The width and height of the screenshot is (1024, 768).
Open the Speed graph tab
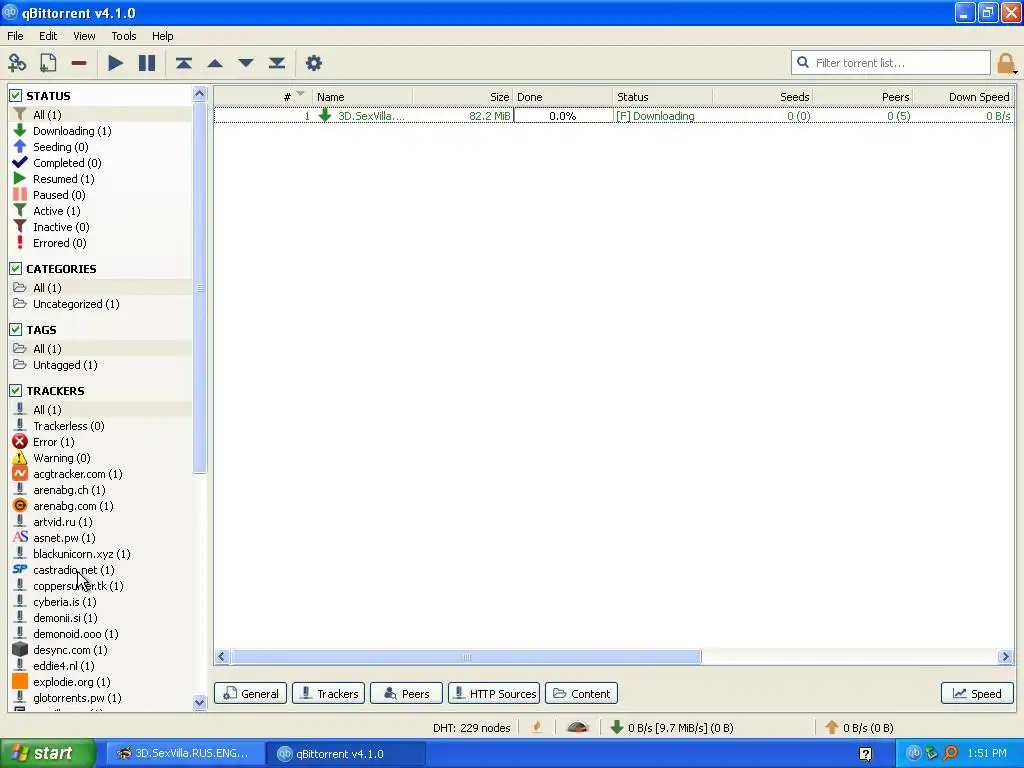click(x=977, y=694)
